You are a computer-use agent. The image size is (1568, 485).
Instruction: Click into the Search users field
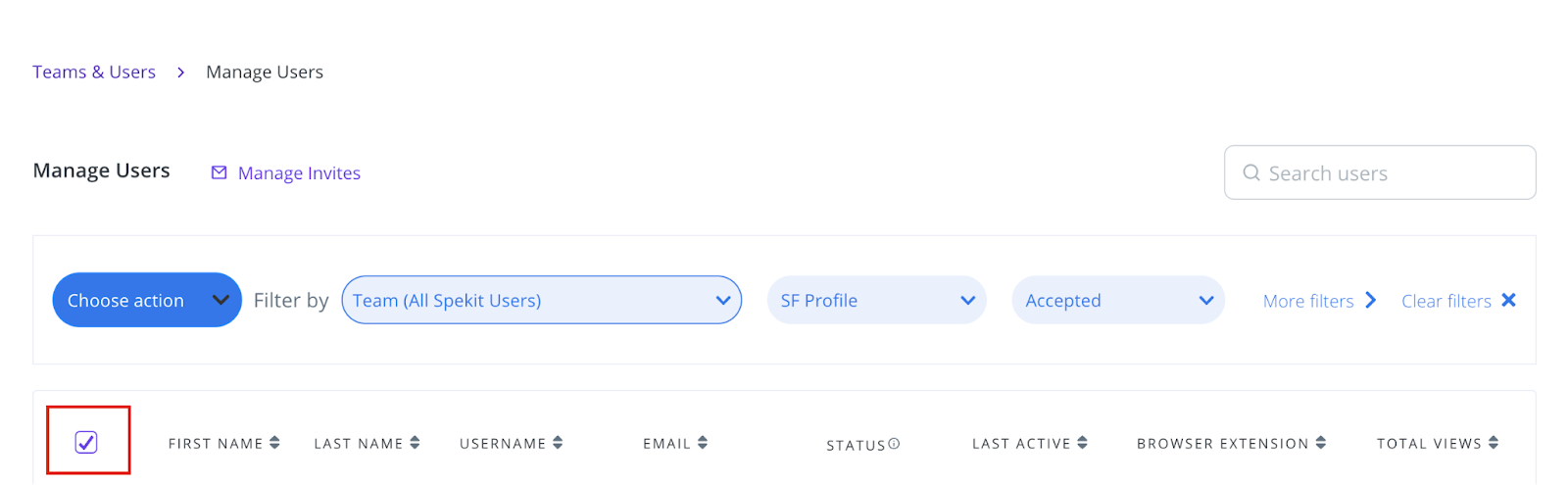(1380, 172)
